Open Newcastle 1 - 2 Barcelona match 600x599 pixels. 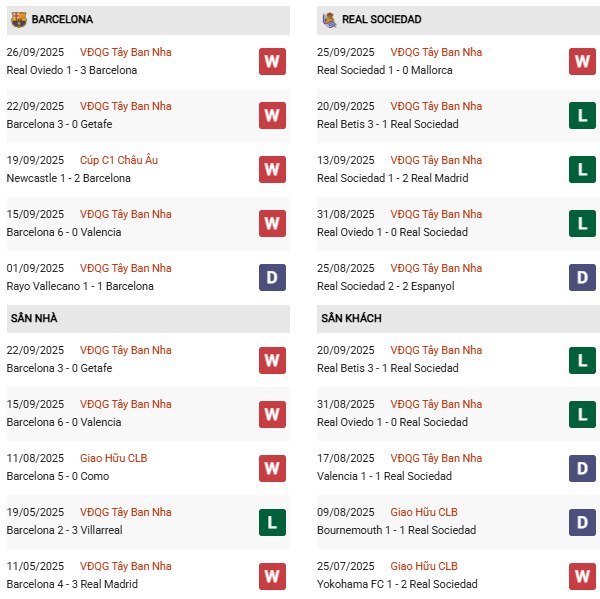click(68, 178)
